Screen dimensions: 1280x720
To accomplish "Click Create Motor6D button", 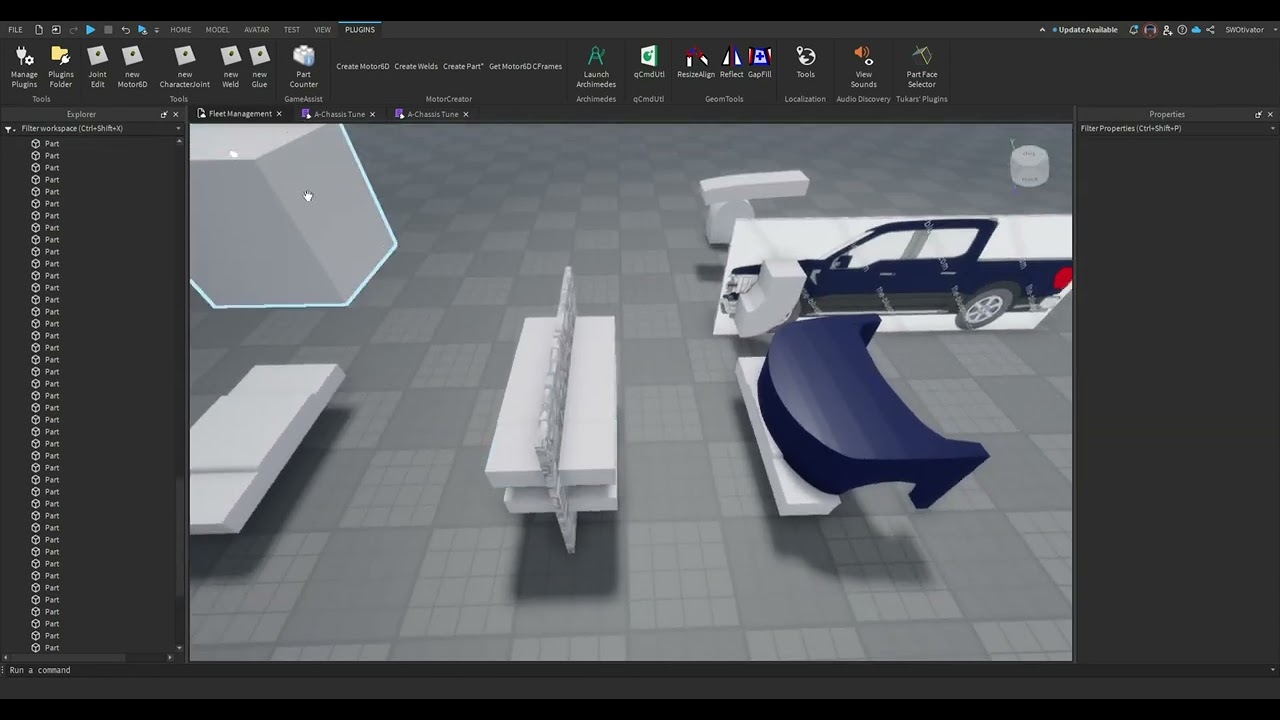I will [363, 67].
